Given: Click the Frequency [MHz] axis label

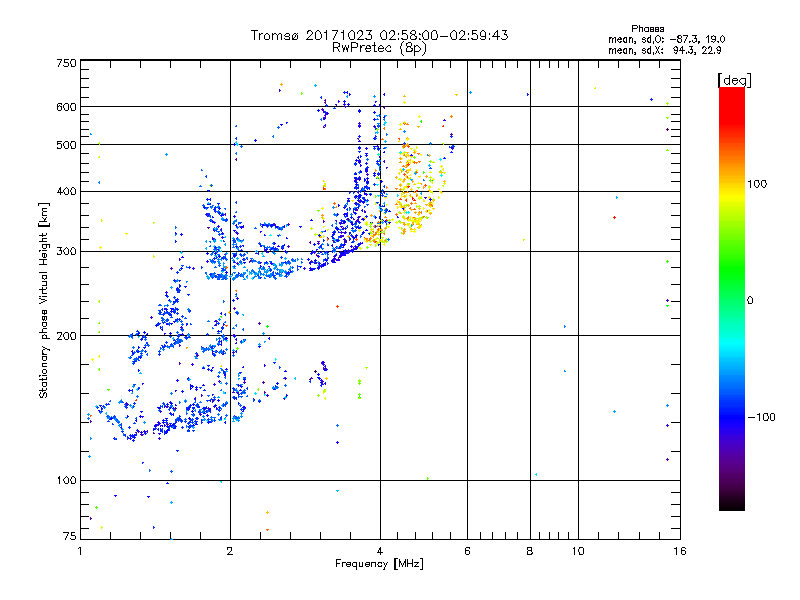Looking at the screenshot, I should pos(378,565).
